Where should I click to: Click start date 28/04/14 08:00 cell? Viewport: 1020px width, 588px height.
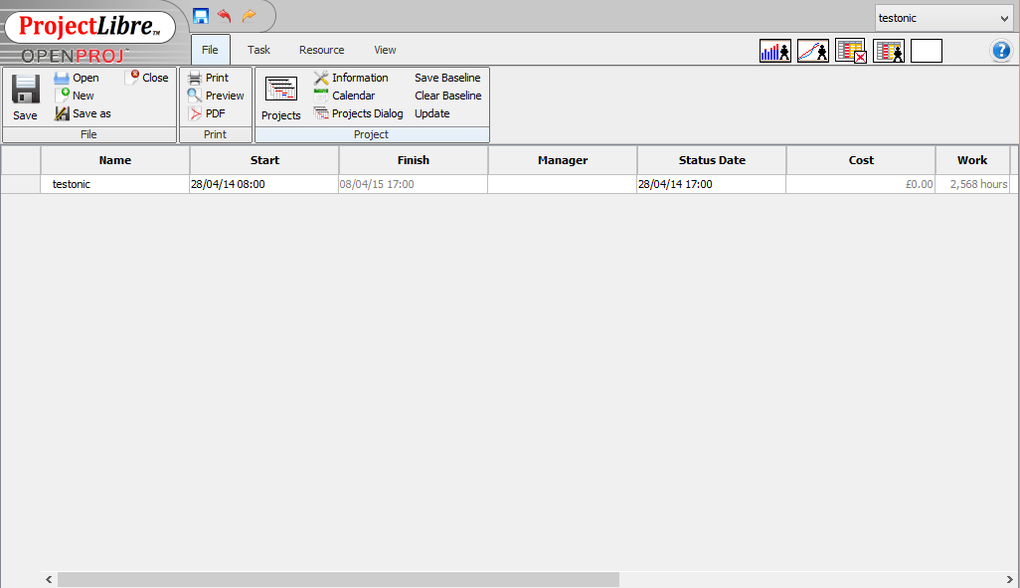pyautogui.click(x=264, y=184)
